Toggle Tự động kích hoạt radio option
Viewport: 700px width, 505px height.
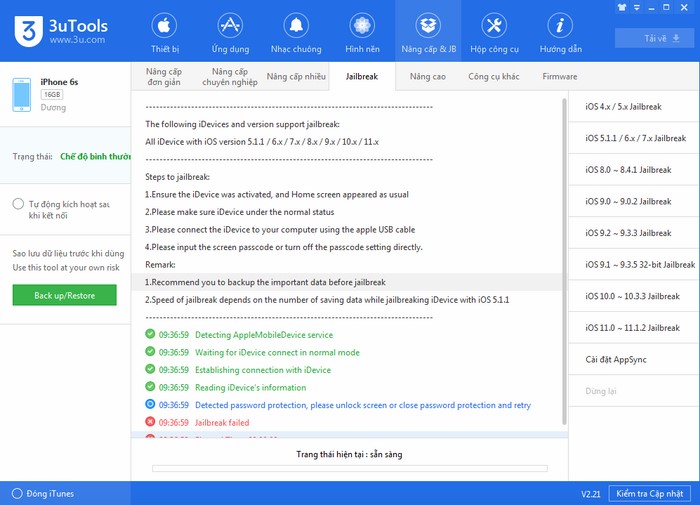pos(18,204)
